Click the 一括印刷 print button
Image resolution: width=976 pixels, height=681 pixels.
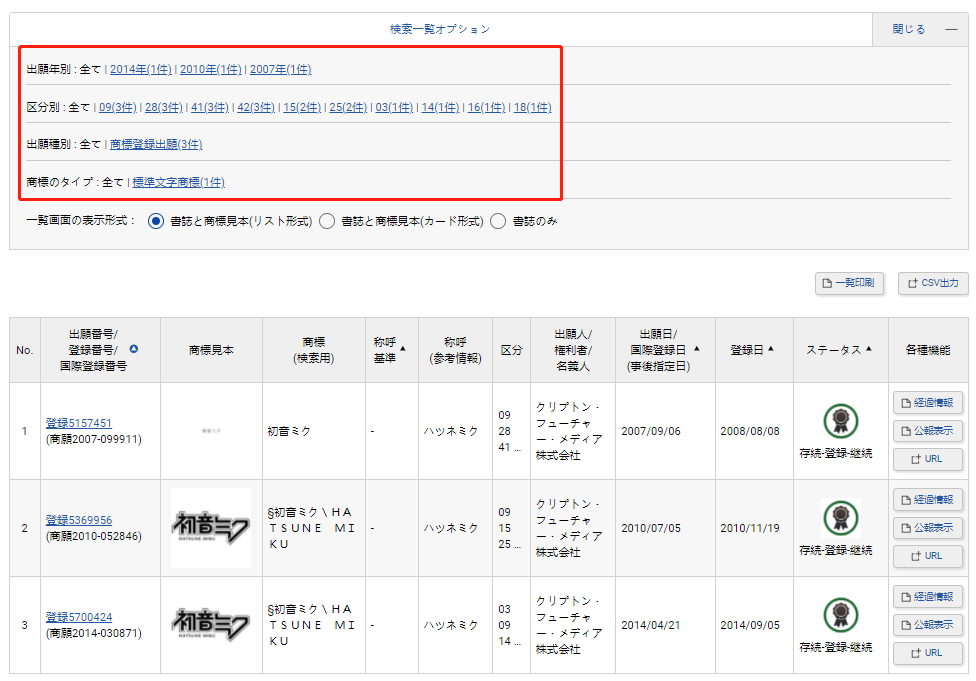(849, 284)
